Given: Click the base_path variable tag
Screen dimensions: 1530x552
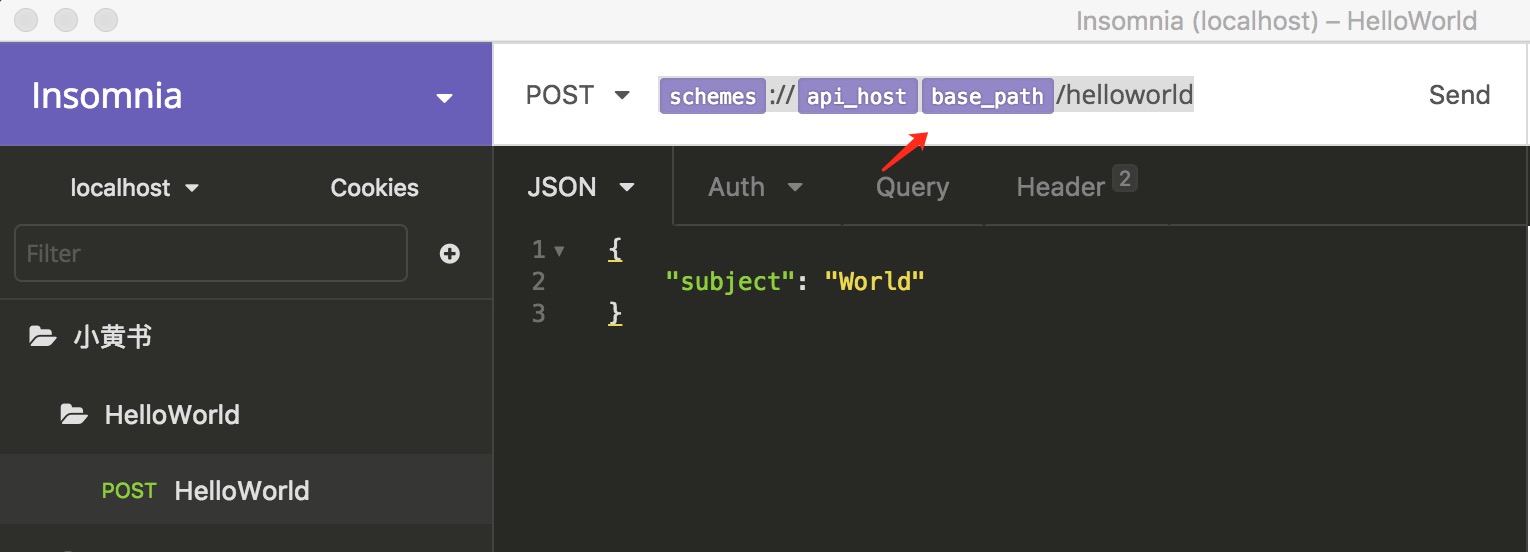Looking at the screenshot, I should [x=987, y=96].
